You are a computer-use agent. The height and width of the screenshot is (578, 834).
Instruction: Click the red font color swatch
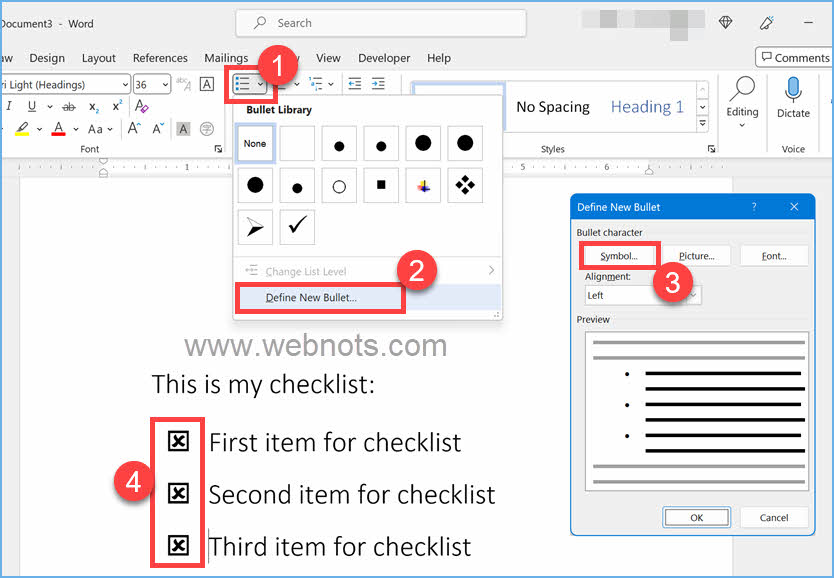tap(58, 129)
